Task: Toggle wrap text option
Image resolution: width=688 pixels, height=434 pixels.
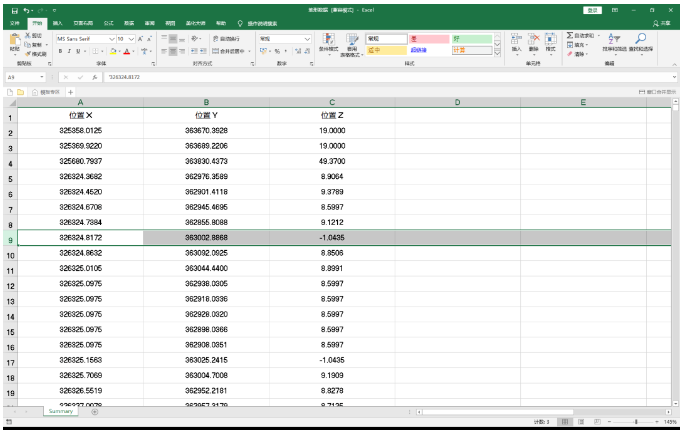Action: coord(226,39)
